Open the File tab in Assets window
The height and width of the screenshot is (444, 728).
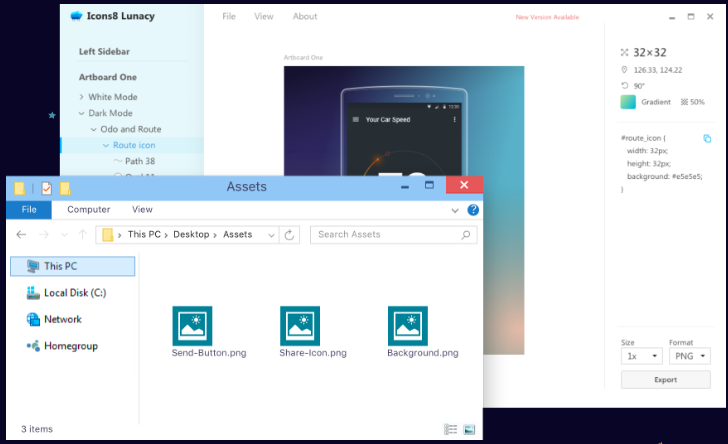[x=29, y=209]
